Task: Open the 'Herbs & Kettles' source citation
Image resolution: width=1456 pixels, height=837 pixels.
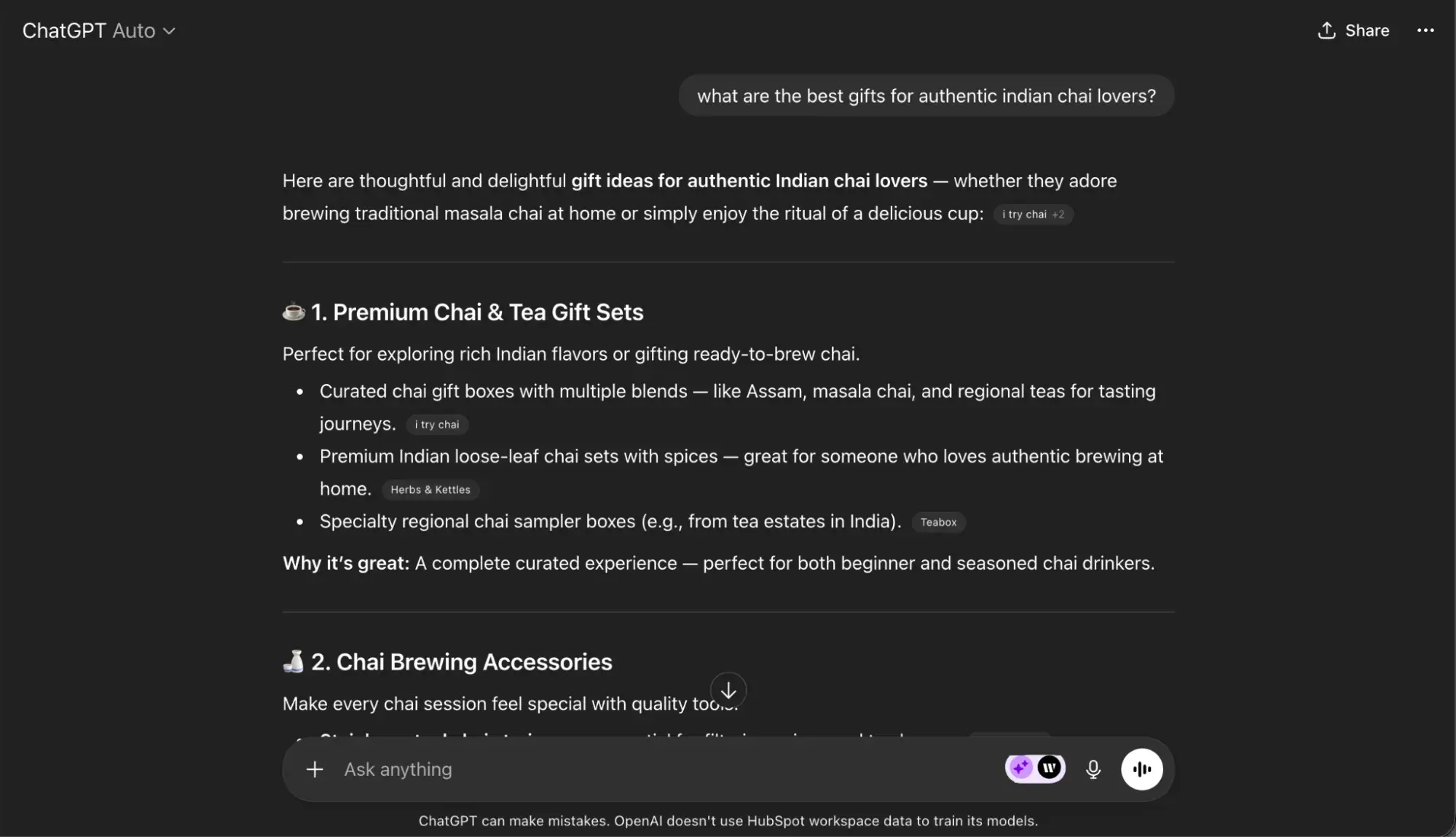Action: click(x=430, y=489)
